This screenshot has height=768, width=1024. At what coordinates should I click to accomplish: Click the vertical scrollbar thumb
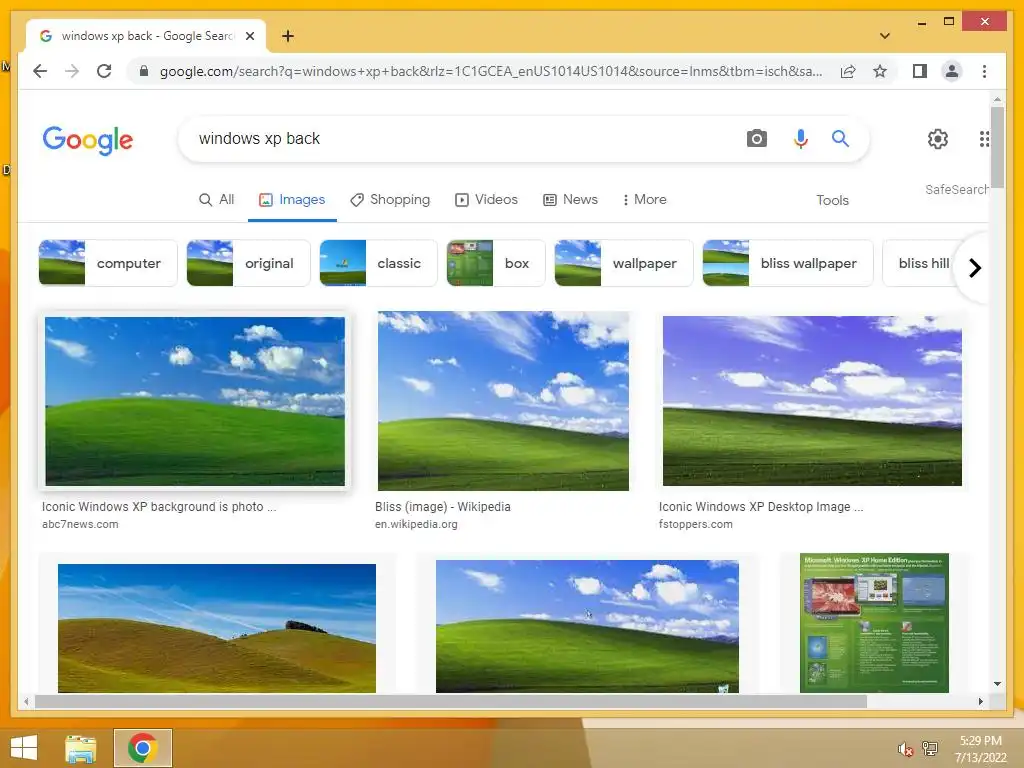pos(997,148)
